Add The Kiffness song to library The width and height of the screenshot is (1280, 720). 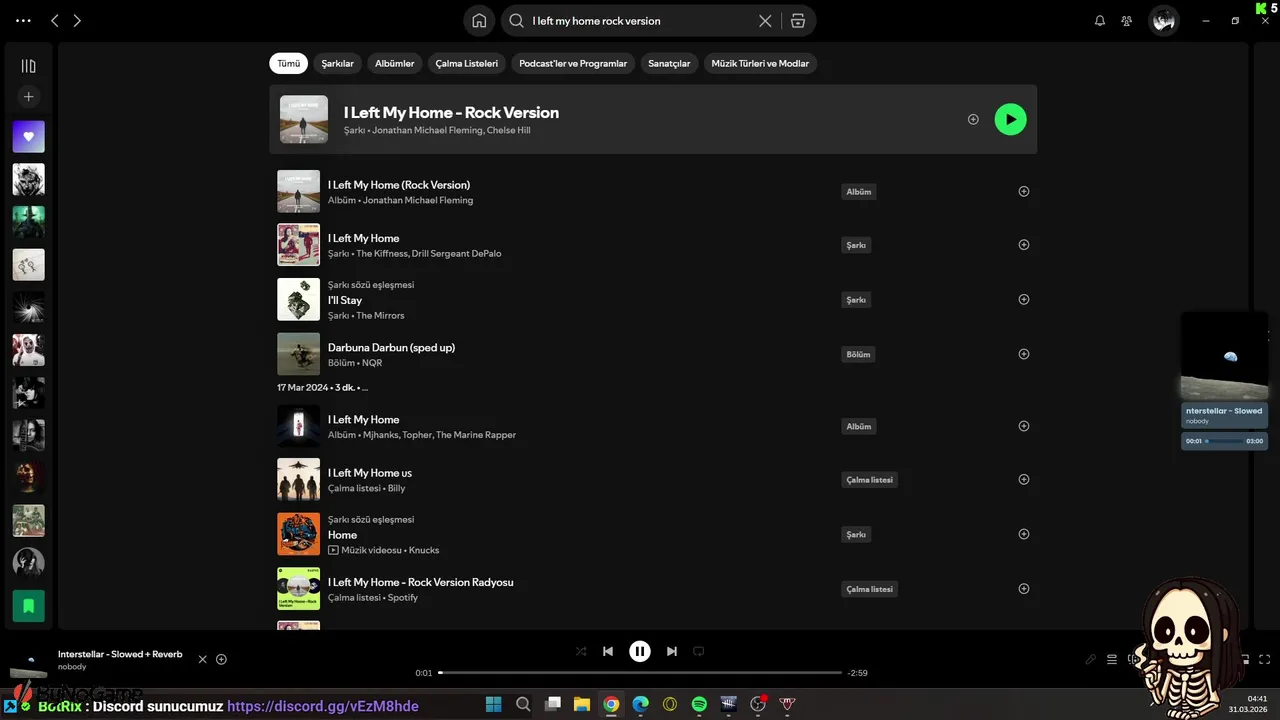tap(1023, 244)
